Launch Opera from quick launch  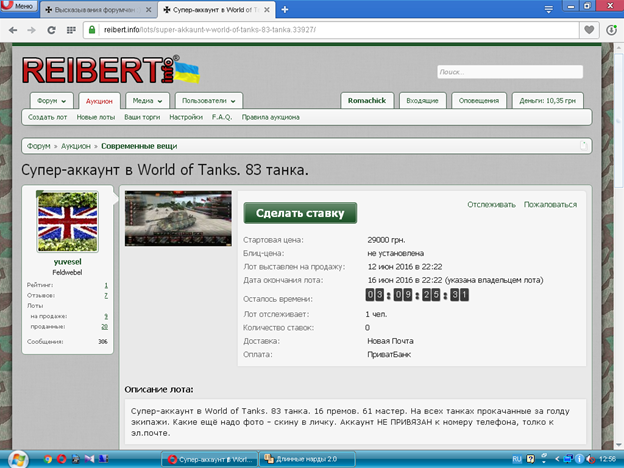click(61, 459)
